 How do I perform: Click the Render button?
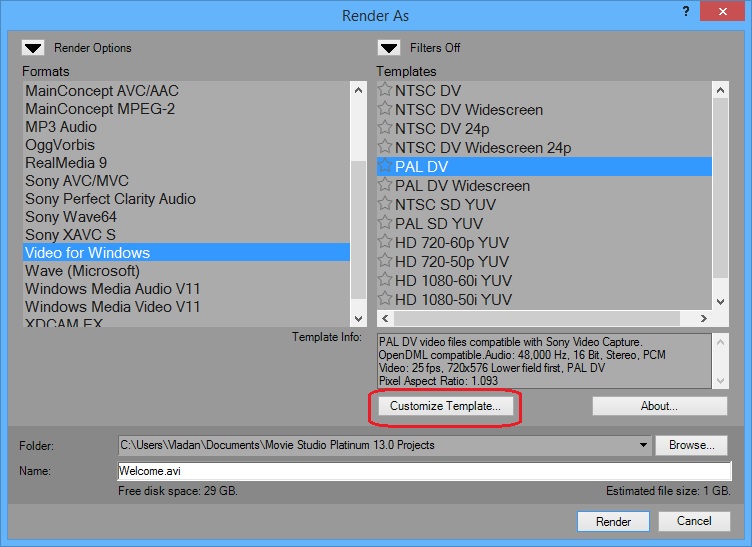(613, 521)
